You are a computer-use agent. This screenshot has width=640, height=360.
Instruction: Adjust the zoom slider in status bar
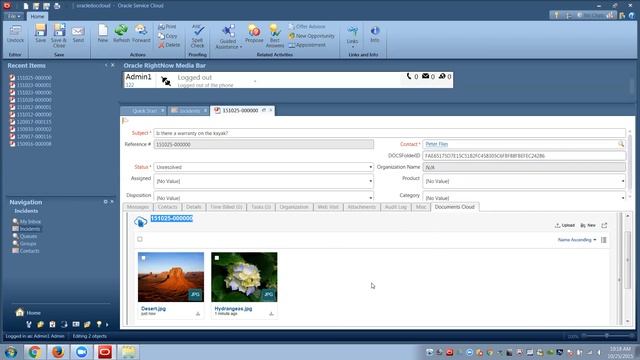click(607, 336)
